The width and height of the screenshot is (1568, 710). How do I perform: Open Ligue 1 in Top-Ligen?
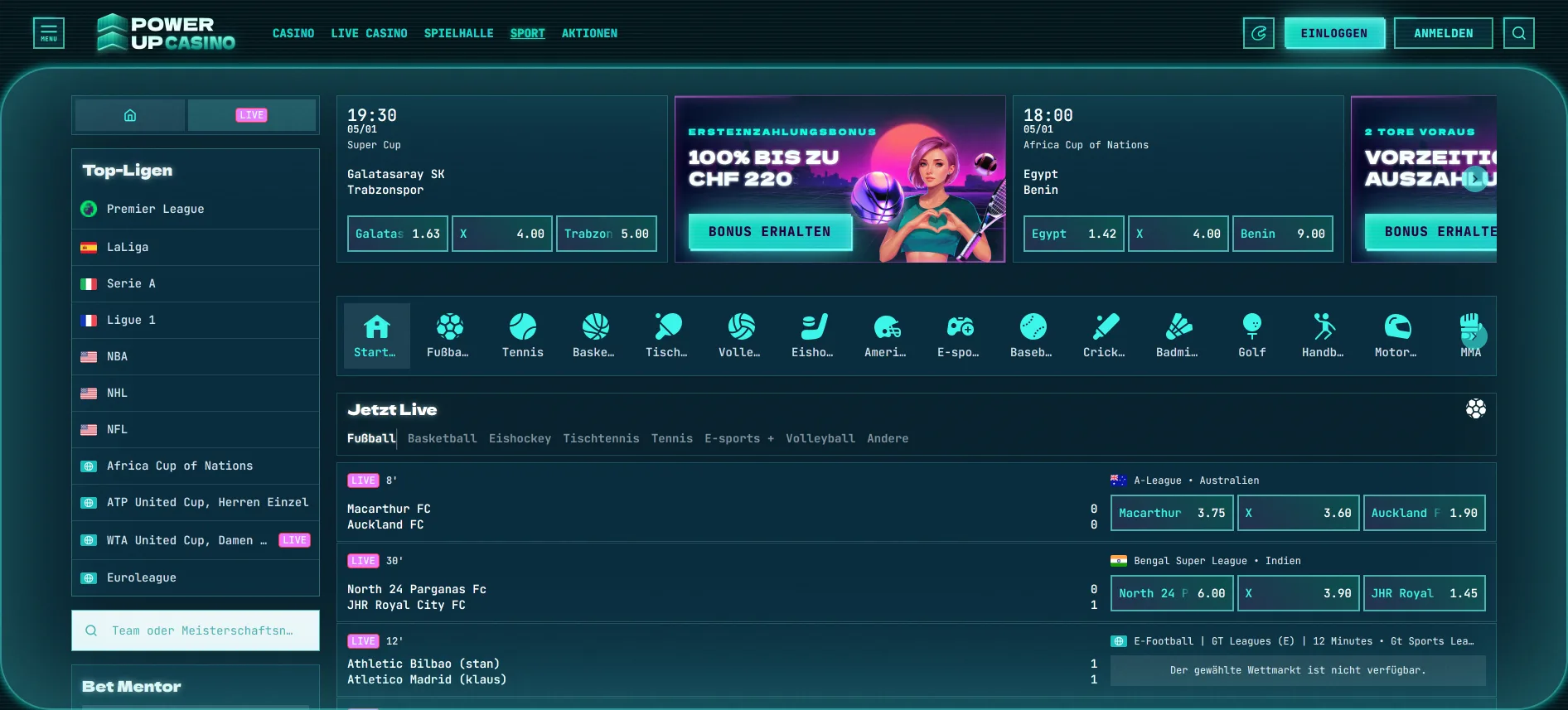pyautogui.click(x=196, y=320)
